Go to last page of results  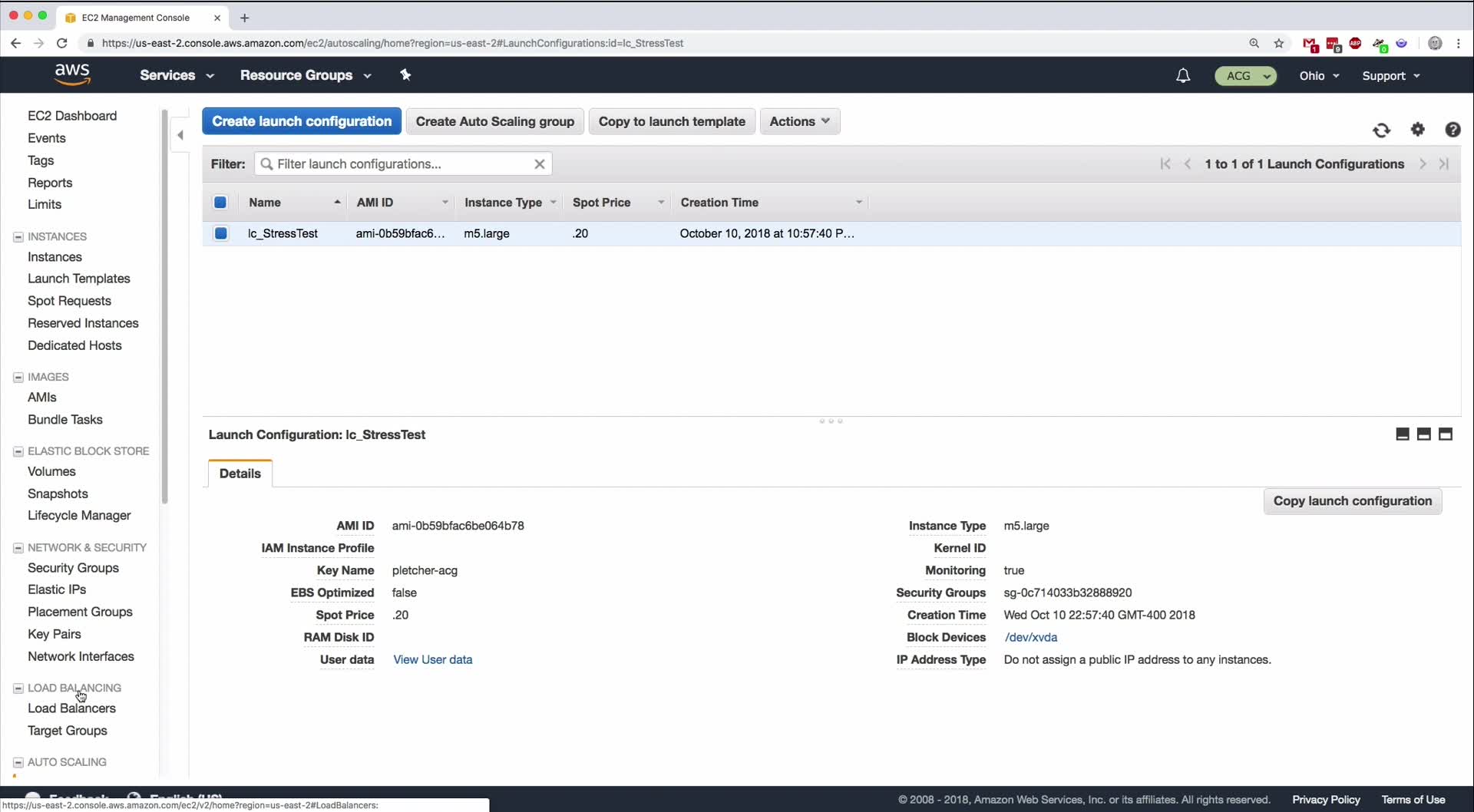[1444, 163]
